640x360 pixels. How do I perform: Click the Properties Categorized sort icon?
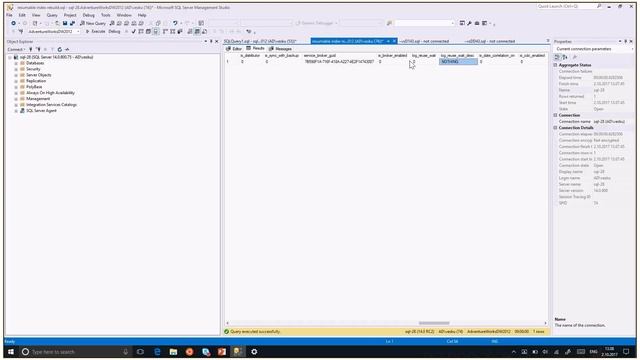point(558,57)
